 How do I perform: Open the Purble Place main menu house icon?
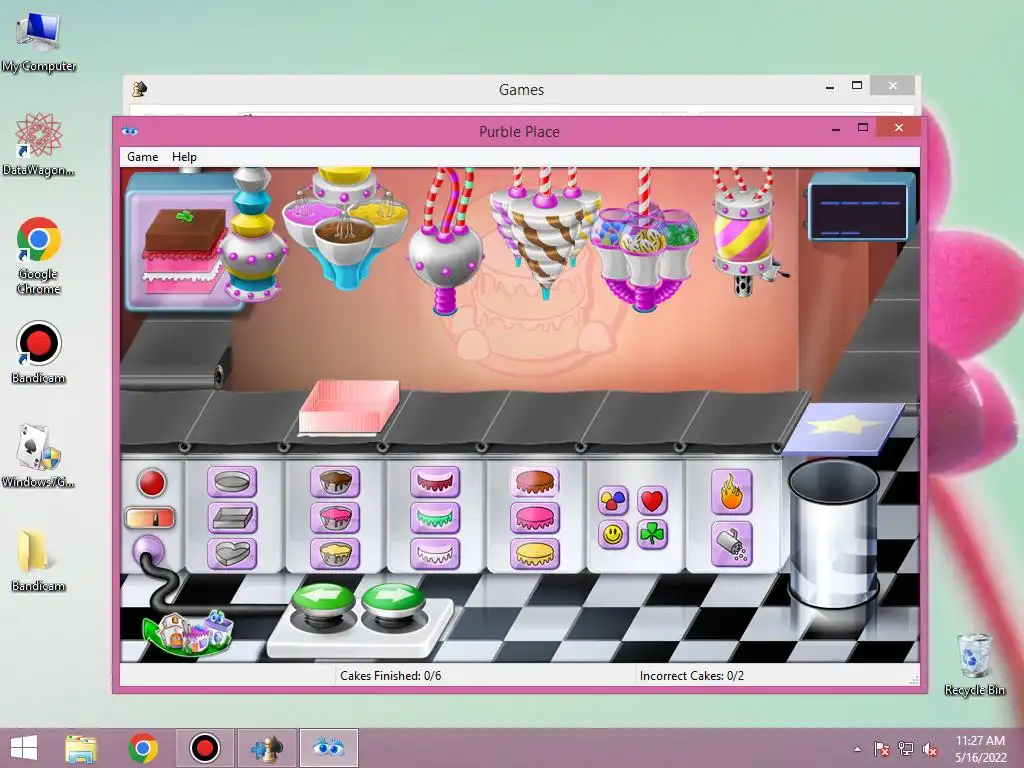[x=188, y=632]
